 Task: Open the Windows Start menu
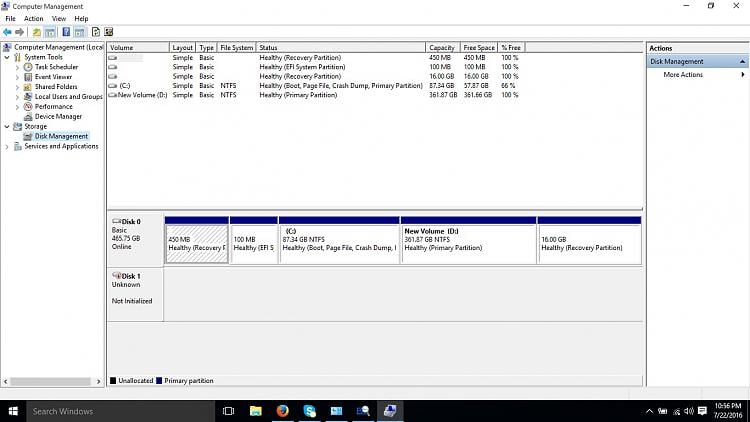point(13,411)
